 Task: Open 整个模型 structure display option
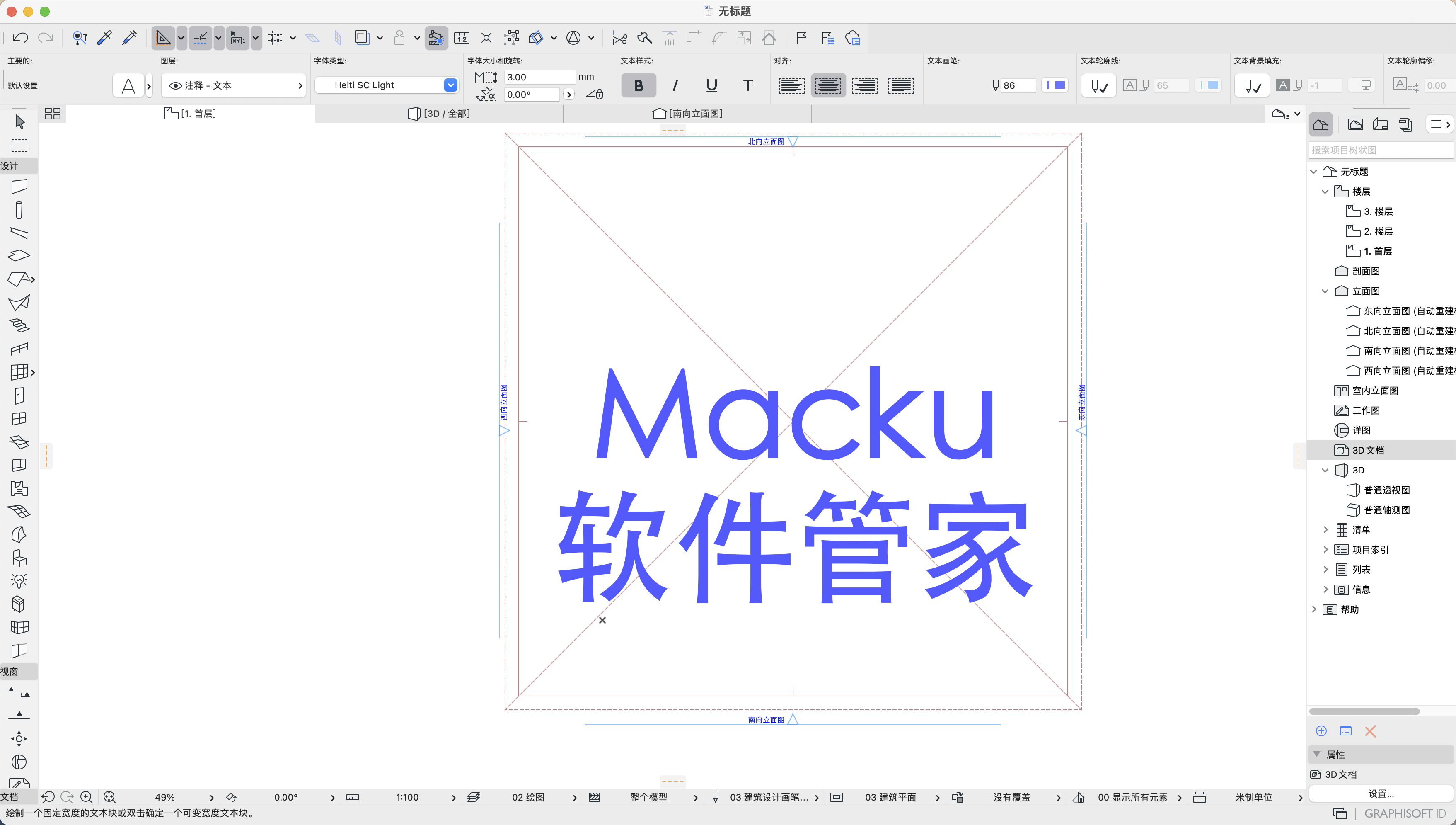(x=643, y=797)
